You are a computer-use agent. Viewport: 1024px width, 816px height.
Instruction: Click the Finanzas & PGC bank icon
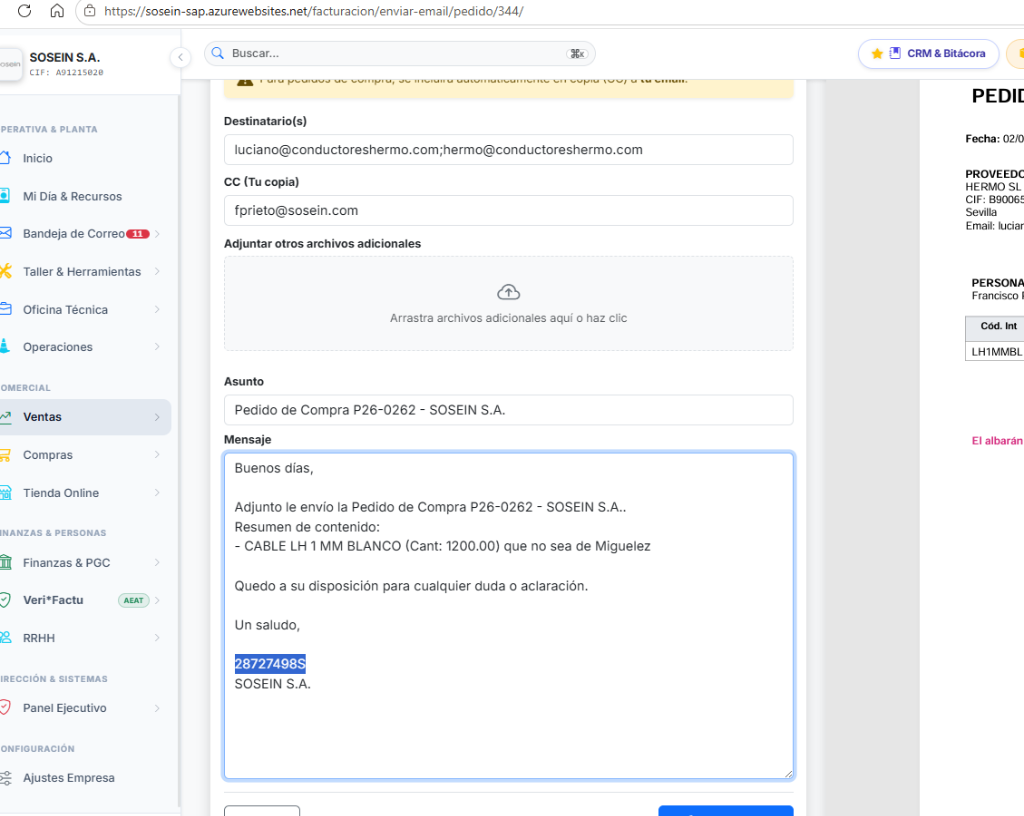click(5, 562)
